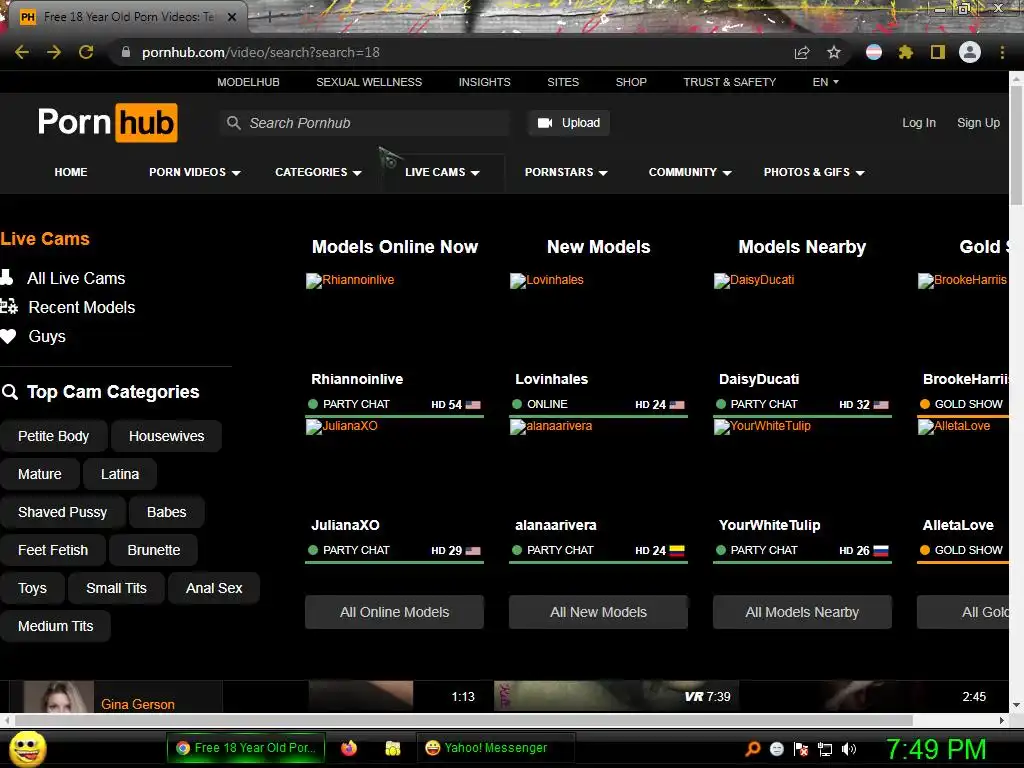Open the smiley Start button on the taskbar
This screenshot has width=1024, height=768.
coord(27,748)
